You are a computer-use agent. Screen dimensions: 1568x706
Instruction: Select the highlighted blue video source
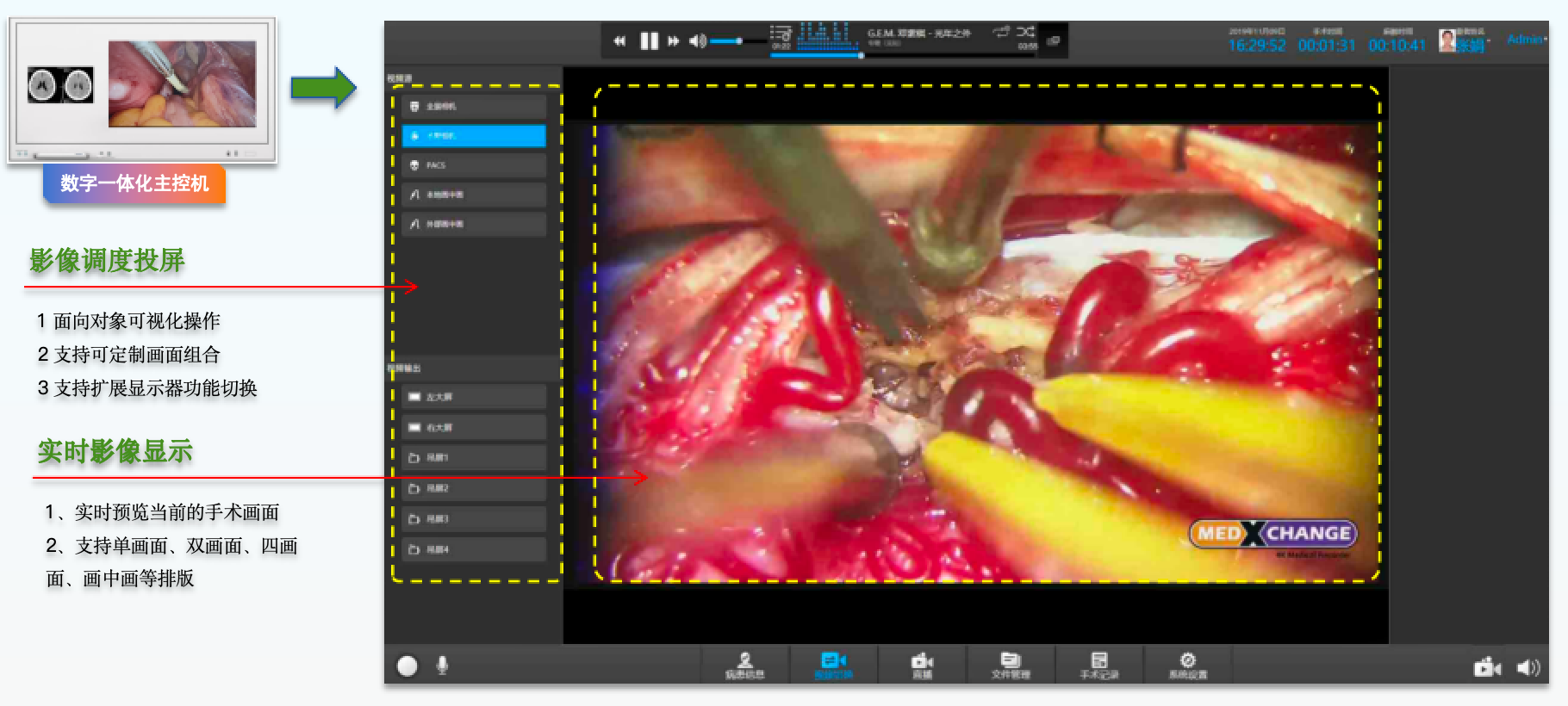pos(473,136)
